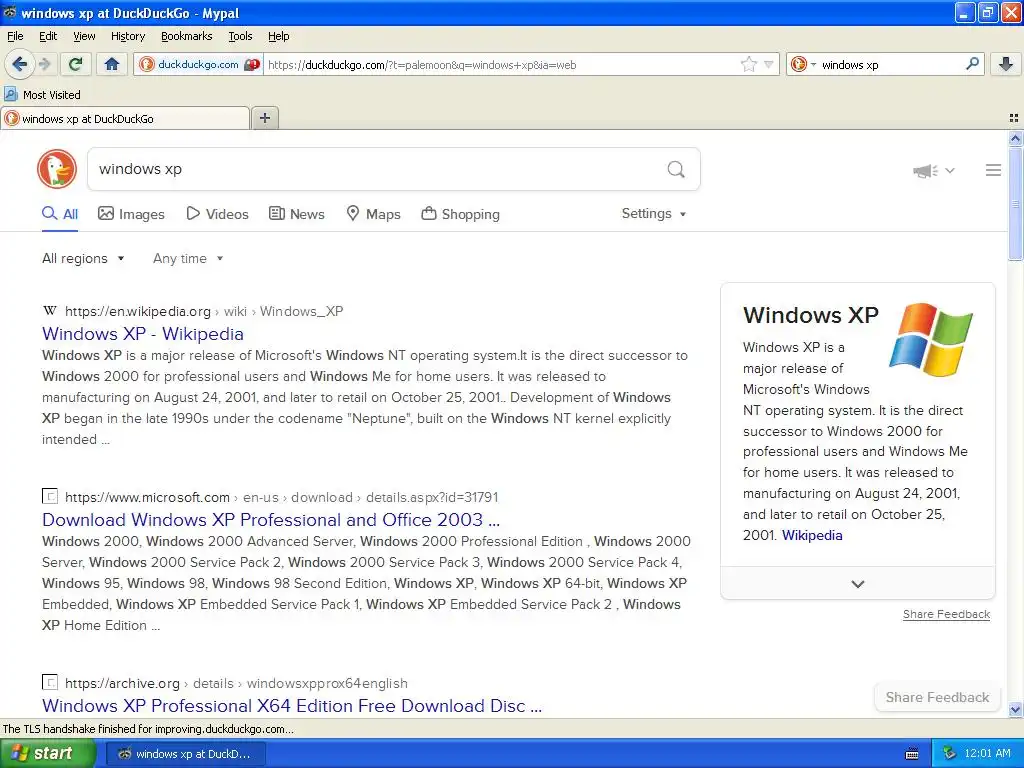Open the DuckDuckGo hamburger menu

click(993, 170)
